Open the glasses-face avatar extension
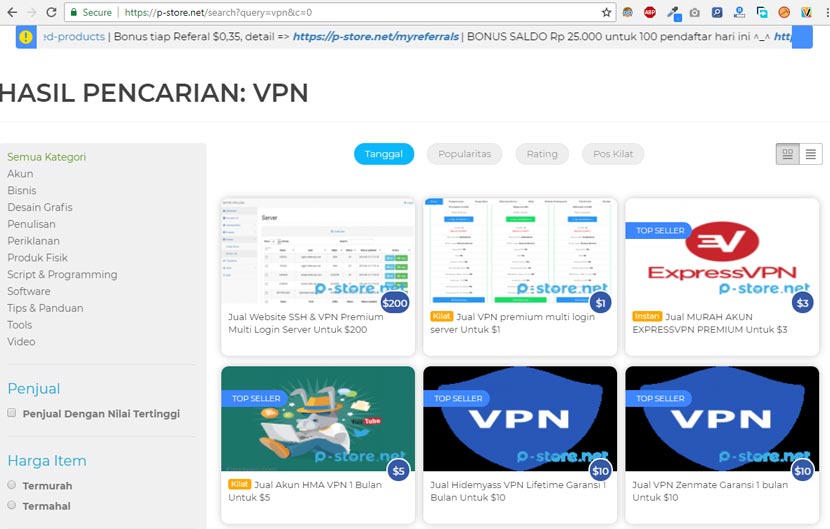Image resolution: width=830 pixels, height=529 pixels. tap(628, 12)
